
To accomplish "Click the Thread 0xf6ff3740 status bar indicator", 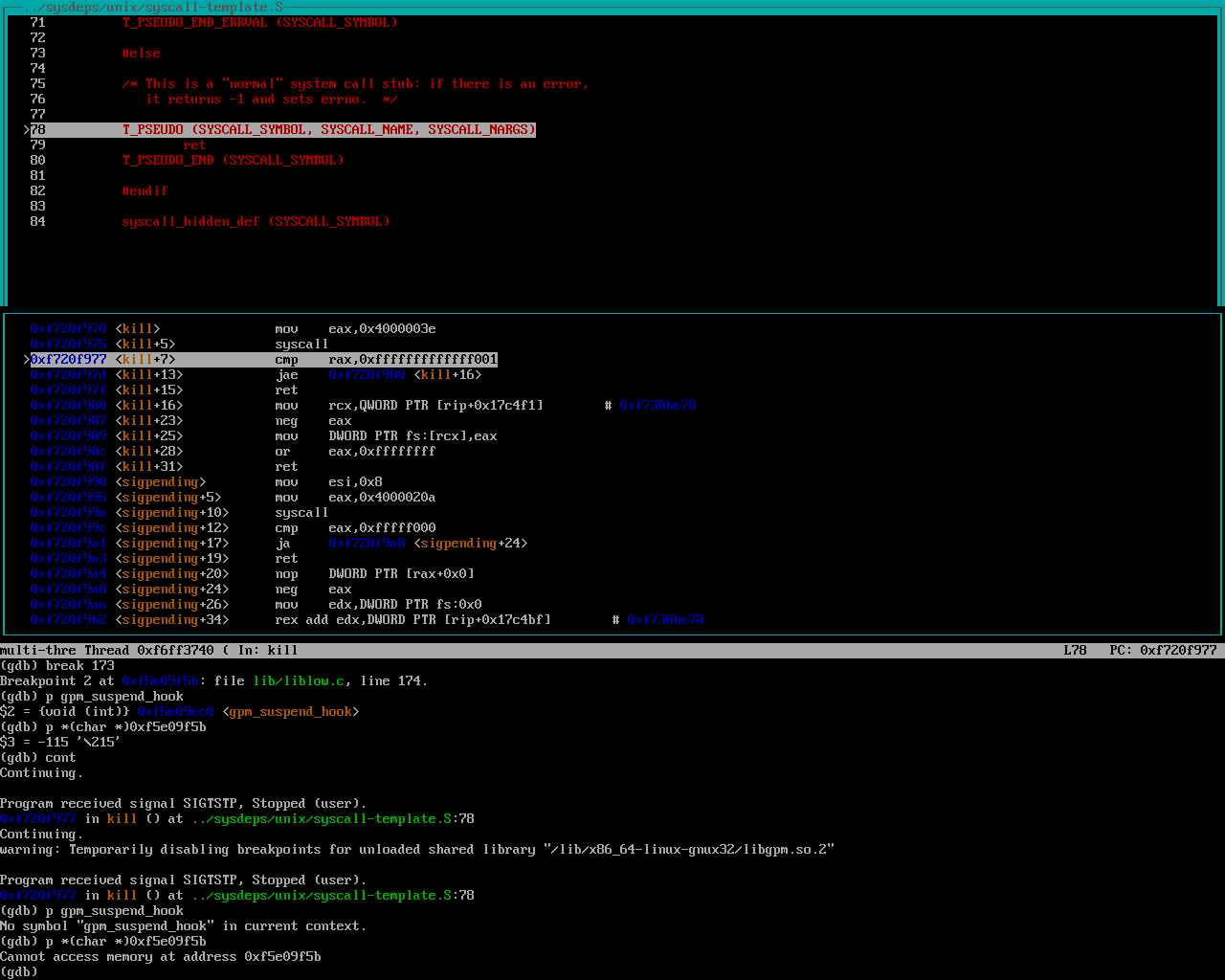I will pyautogui.click(x=148, y=650).
